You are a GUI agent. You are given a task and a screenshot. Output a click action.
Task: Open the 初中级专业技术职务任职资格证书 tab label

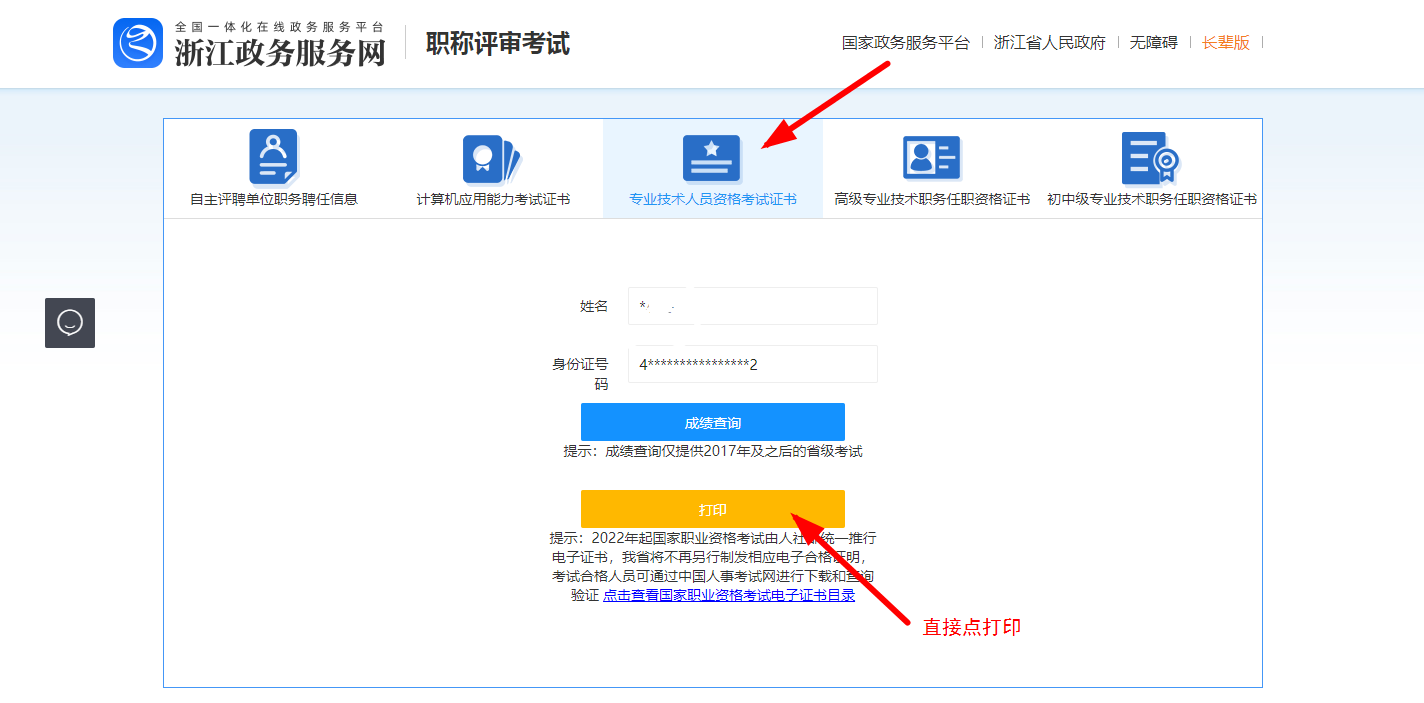pyautogui.click(x=1152, y=199)
